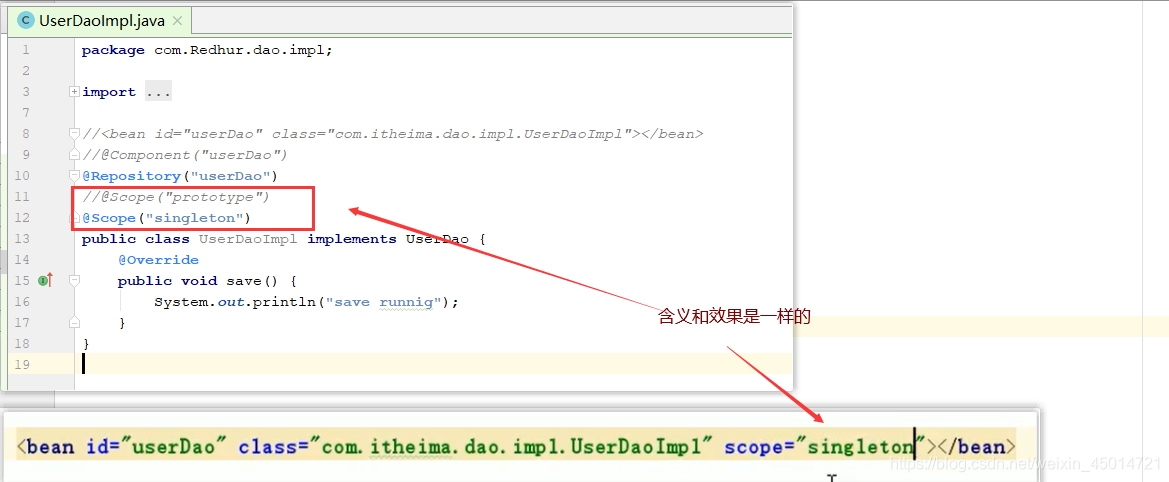Click the UserDaoImpl class name on line 13
The width and height of the screenshot is (1169, 482).
point(249,239)
